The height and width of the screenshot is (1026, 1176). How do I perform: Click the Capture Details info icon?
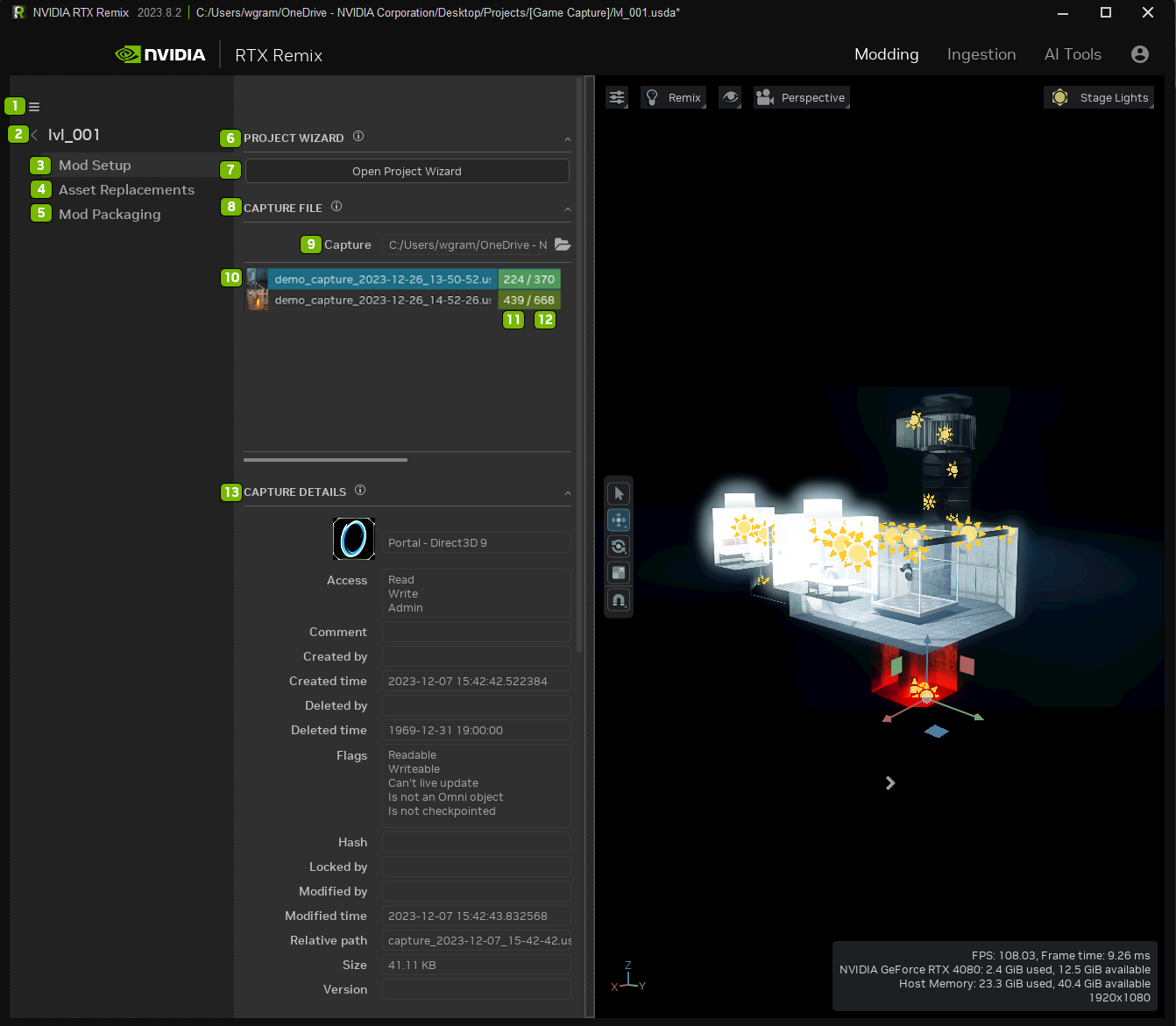tap(360, 491)
